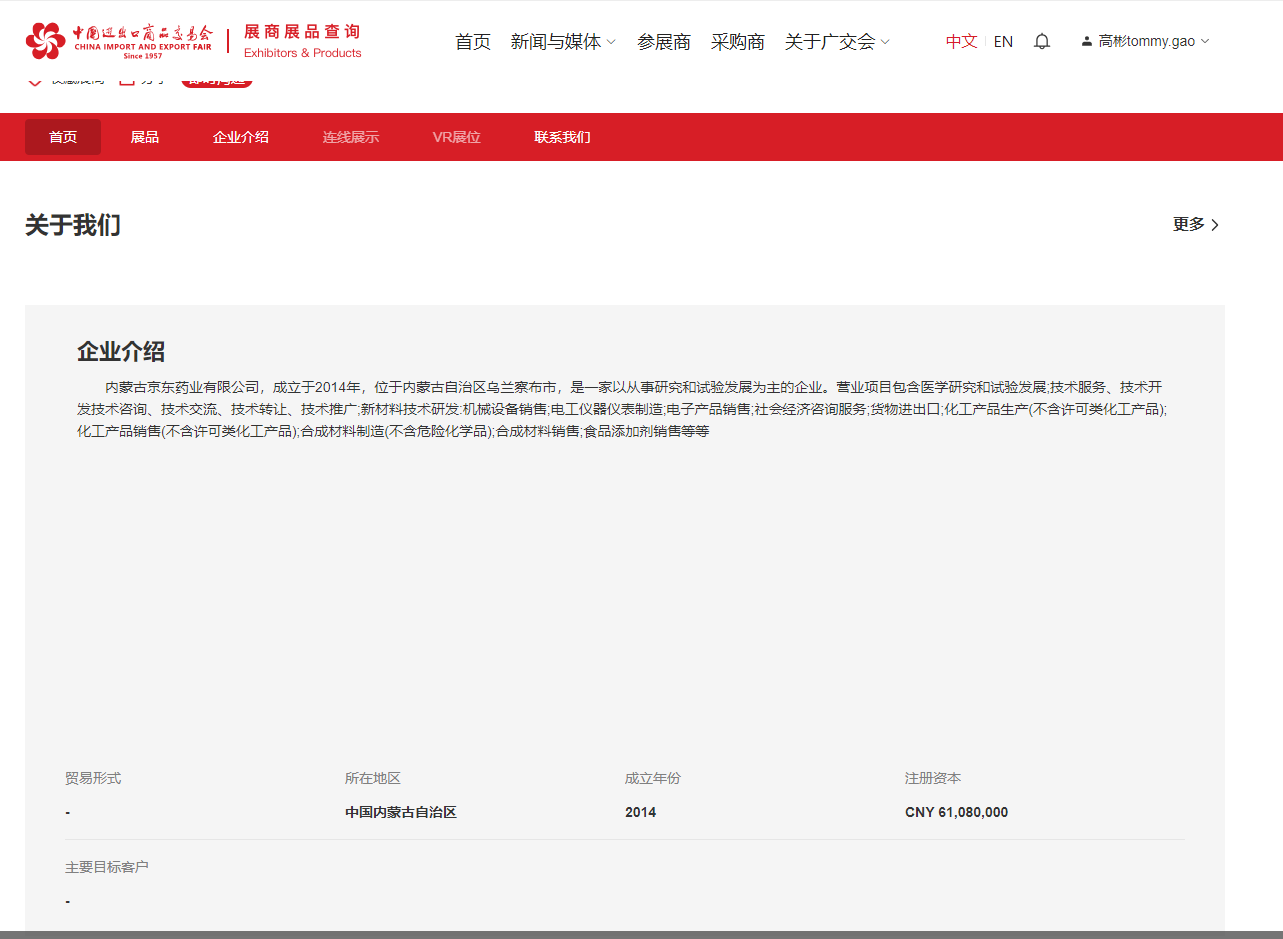Click the 注册资本 label
Viewport: 1283px width, 939px height.
point(933,778)
